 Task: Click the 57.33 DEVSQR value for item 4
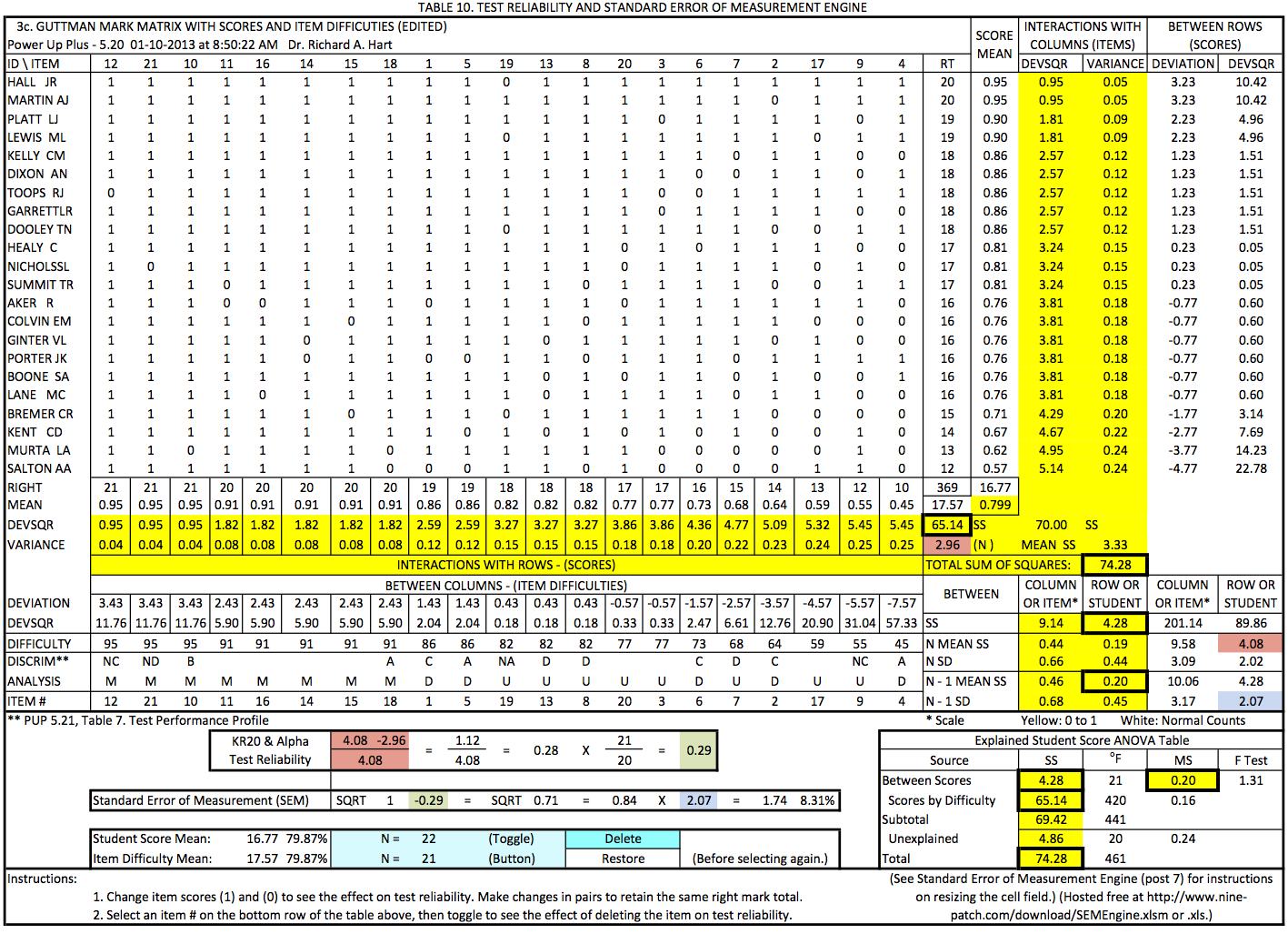coord(901,623)
